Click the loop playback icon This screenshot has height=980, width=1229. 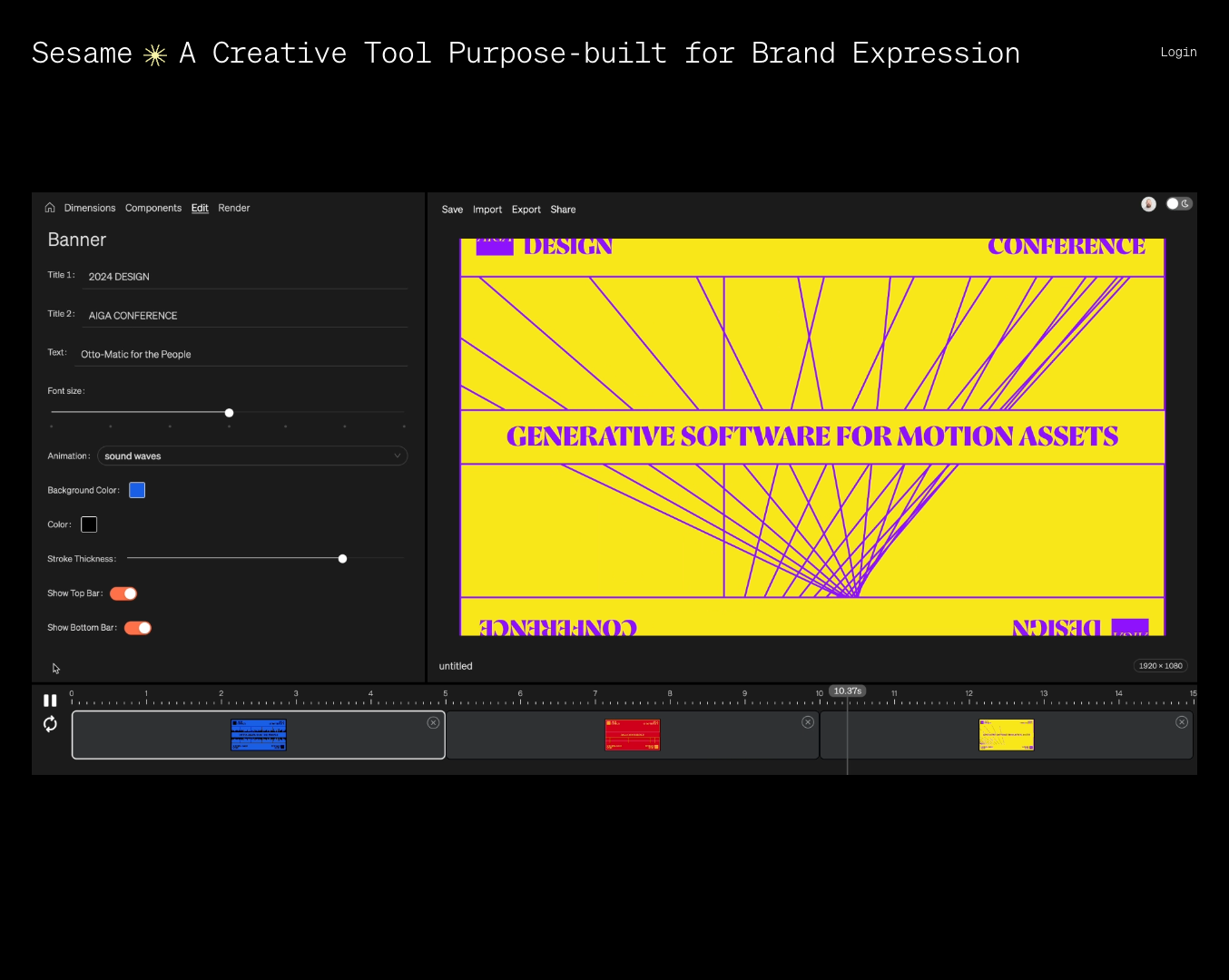click(x=50, y=724)
